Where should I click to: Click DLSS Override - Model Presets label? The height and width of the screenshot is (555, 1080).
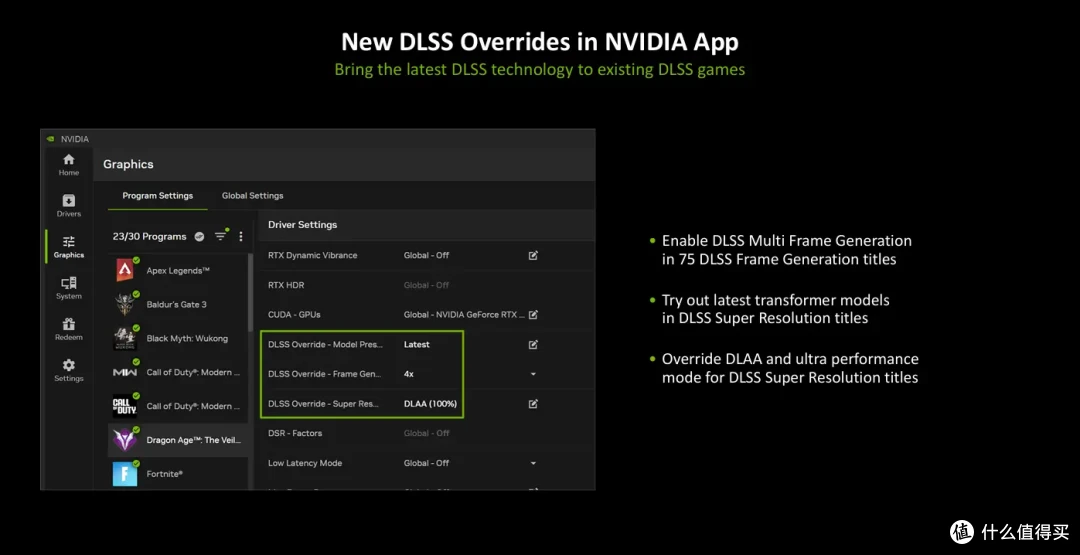325,344
